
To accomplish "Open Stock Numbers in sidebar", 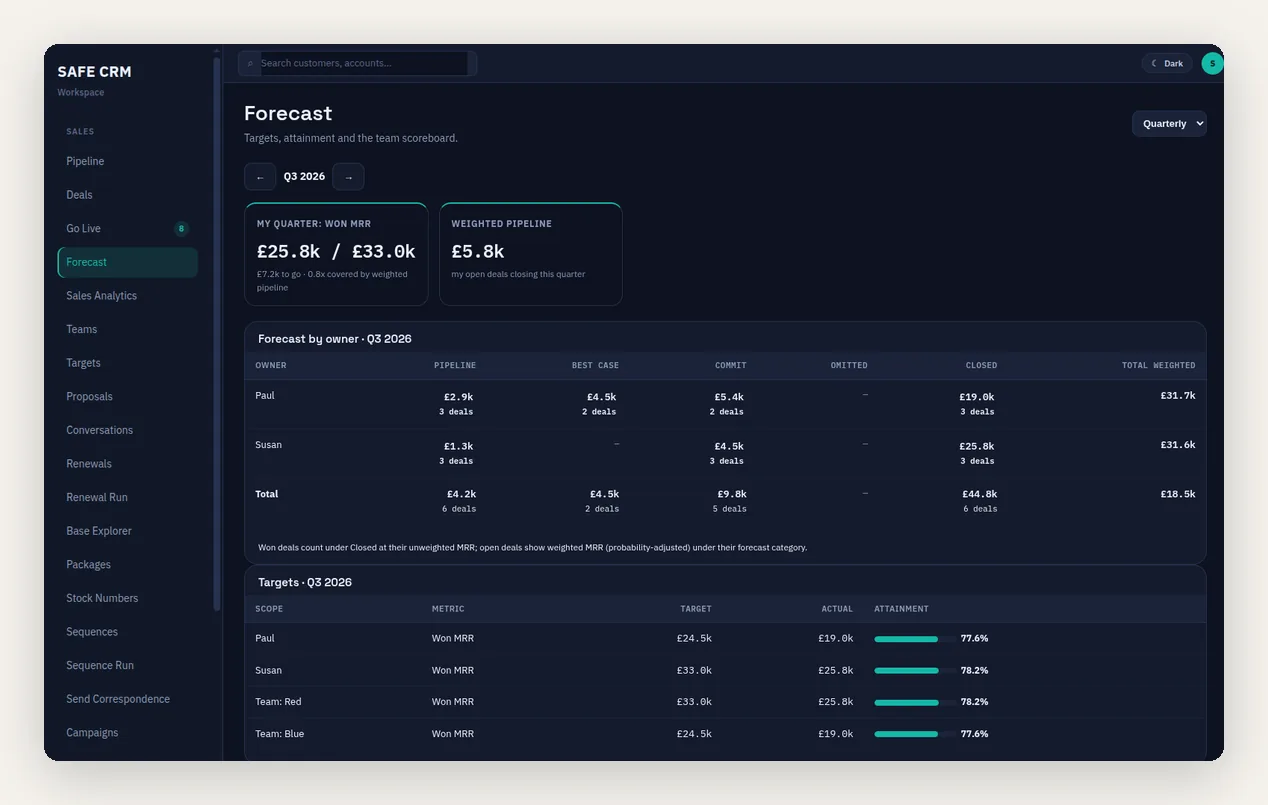I will (x=128, y=598).
